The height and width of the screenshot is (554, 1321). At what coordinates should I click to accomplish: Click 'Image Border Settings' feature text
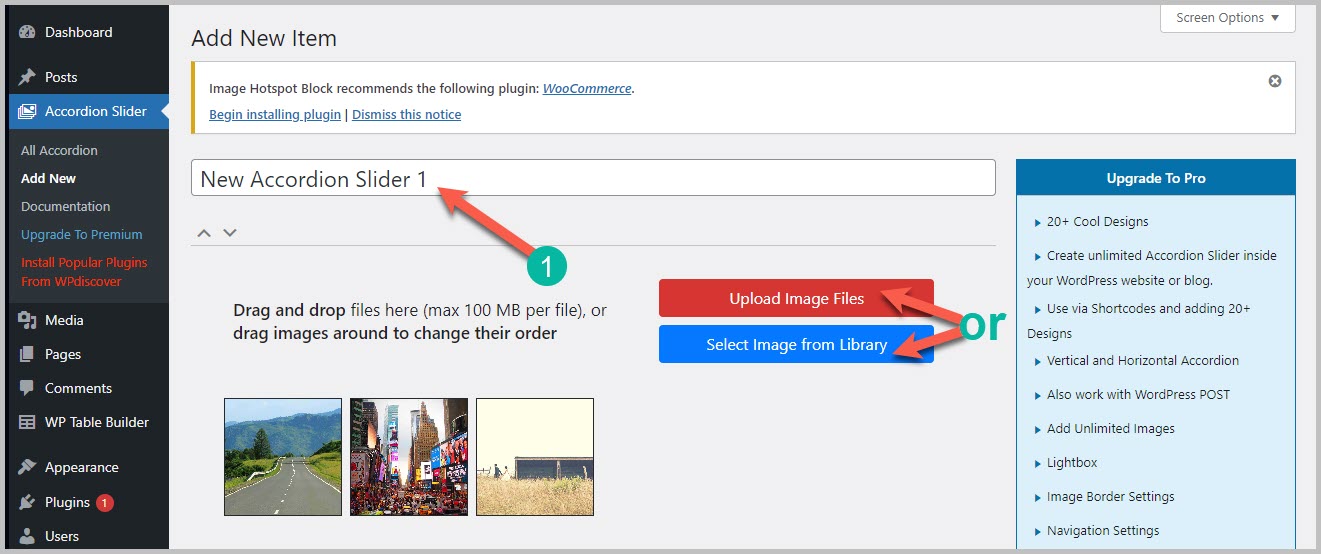click(1110, 496)
